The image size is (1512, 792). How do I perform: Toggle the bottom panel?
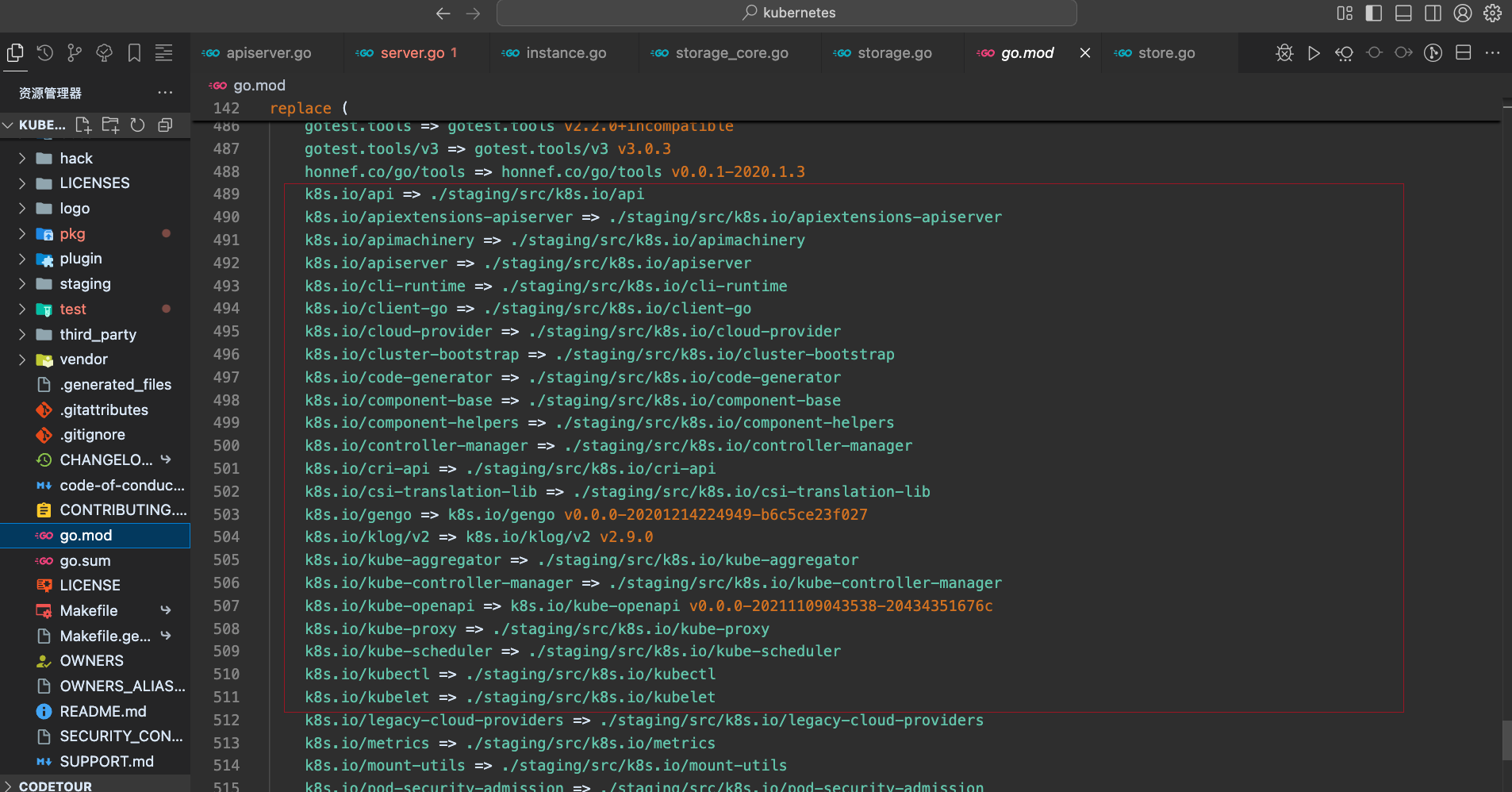click(x=1403, y=13)
